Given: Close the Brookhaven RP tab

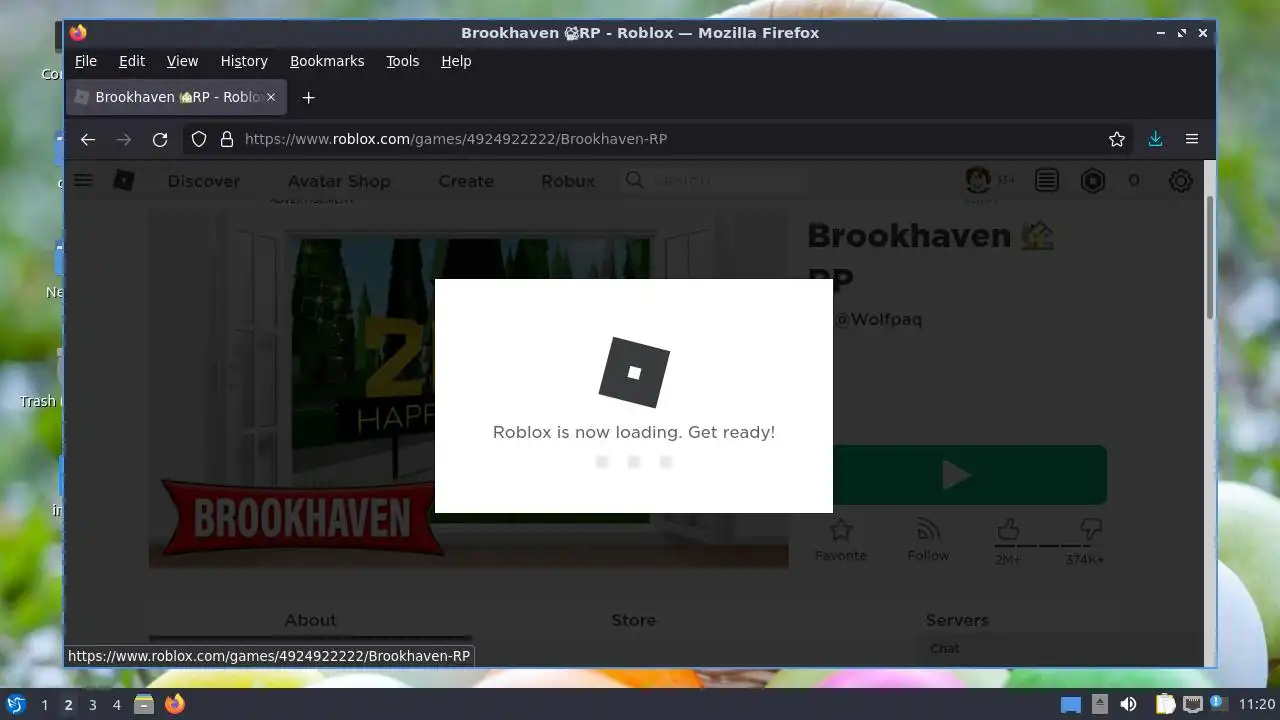Looking at the screenshot, I should 270,97.
